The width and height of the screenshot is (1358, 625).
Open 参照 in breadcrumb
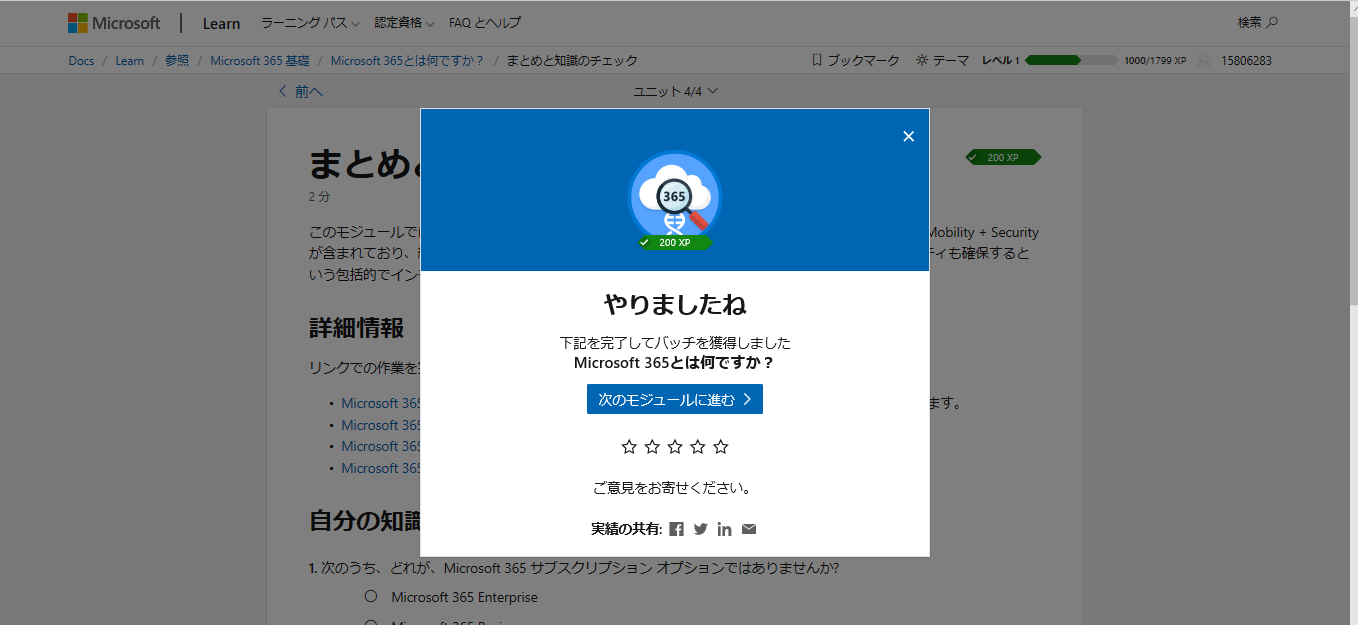pos(177,61)
